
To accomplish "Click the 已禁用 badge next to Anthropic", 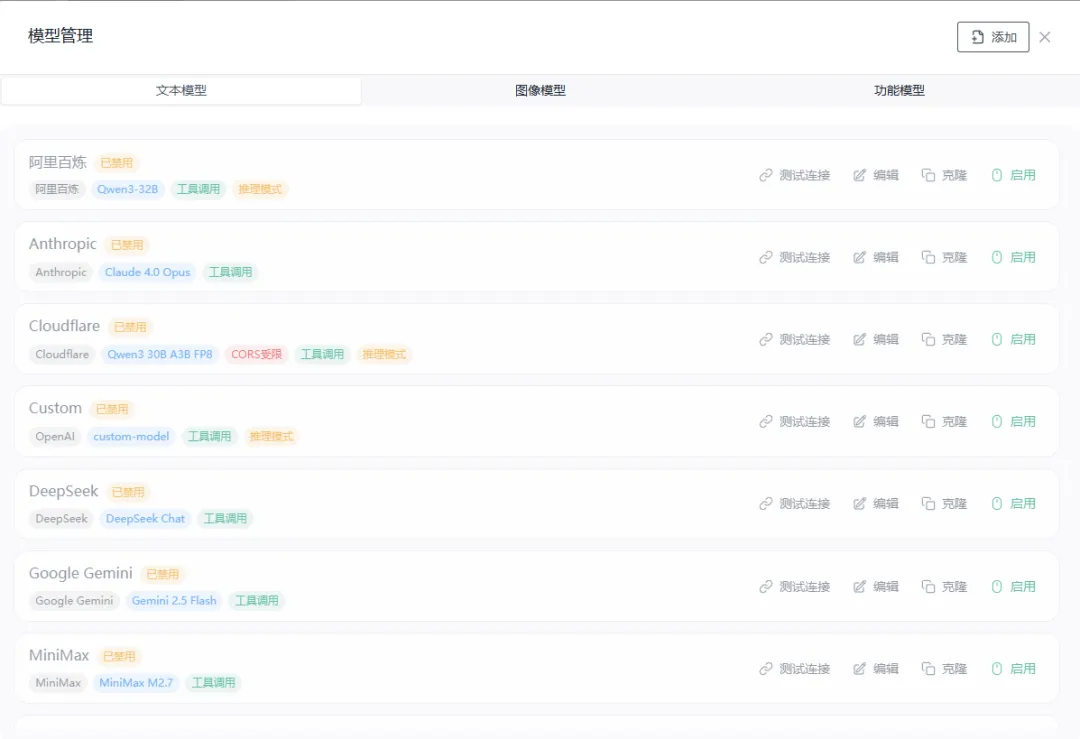I will click(127, 245).
